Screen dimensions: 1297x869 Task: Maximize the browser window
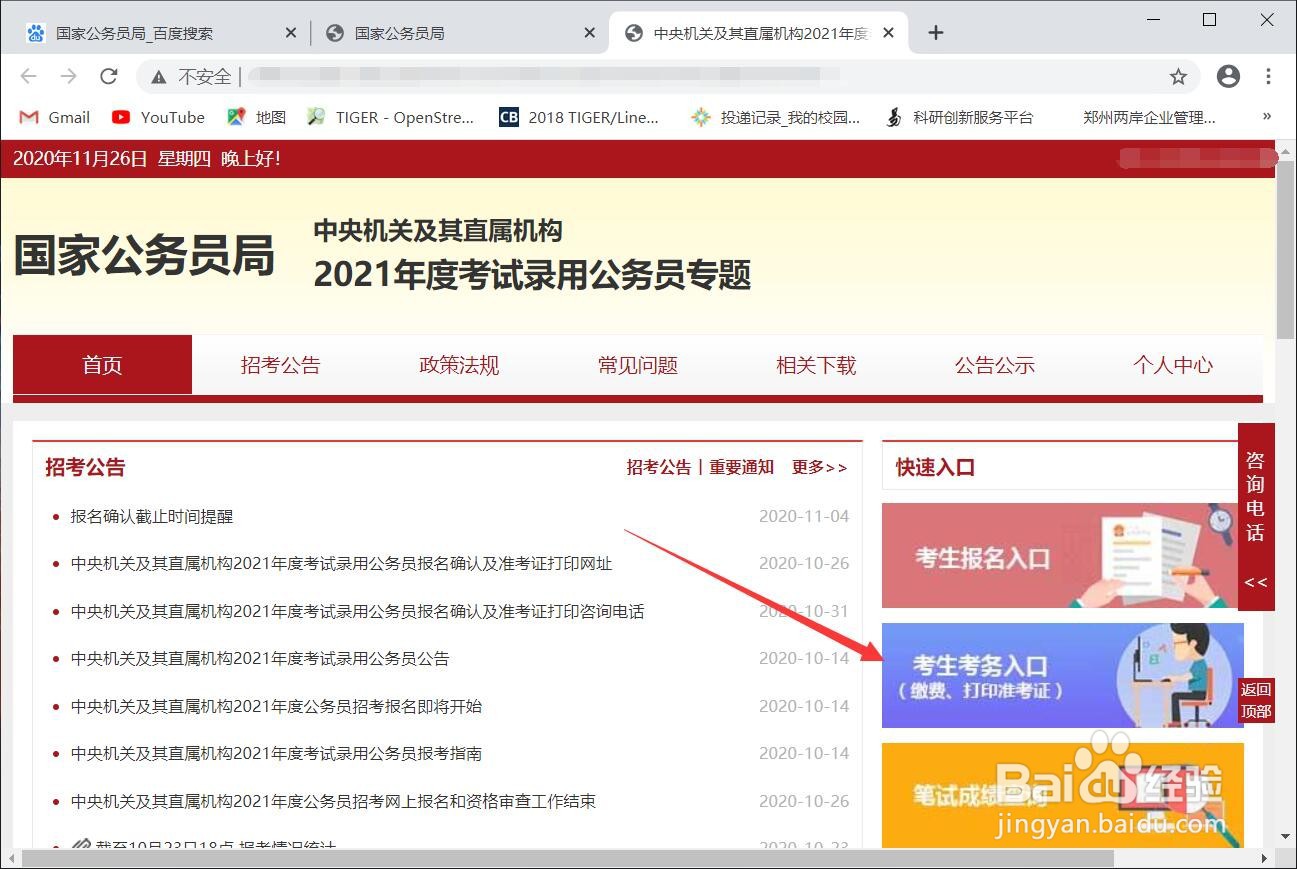1210,20
